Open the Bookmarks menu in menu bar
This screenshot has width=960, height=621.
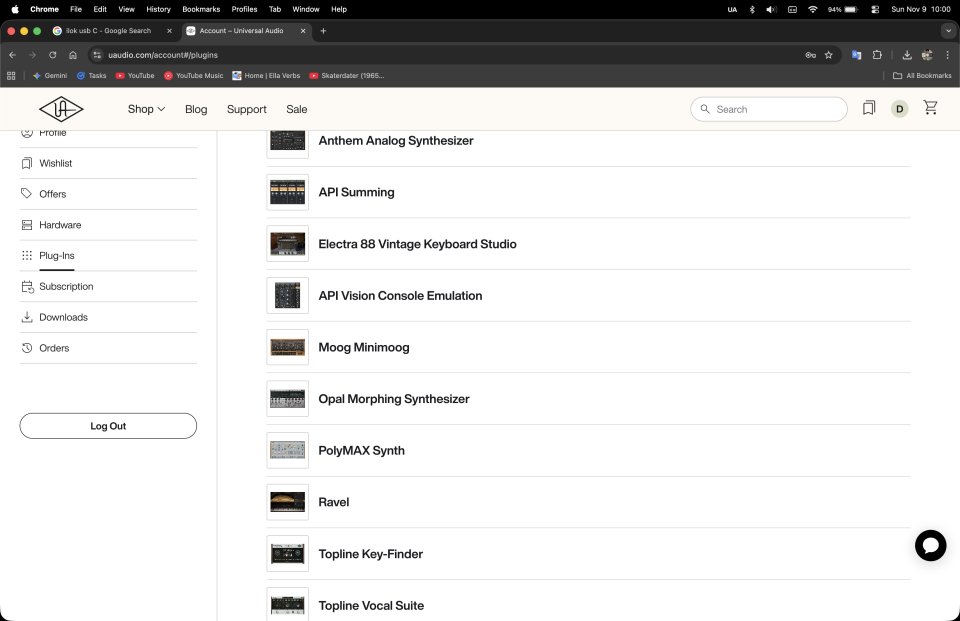(200, 9)
